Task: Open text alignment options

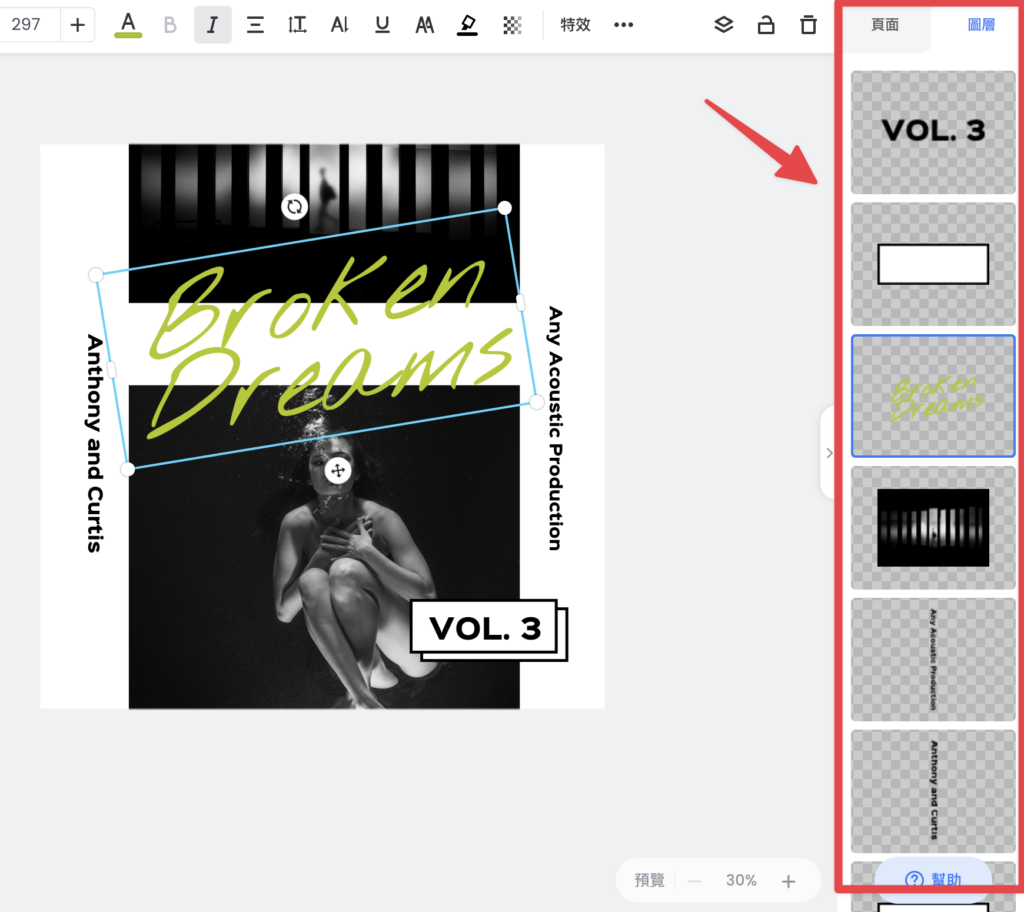Action: click(x=255, y=25)
